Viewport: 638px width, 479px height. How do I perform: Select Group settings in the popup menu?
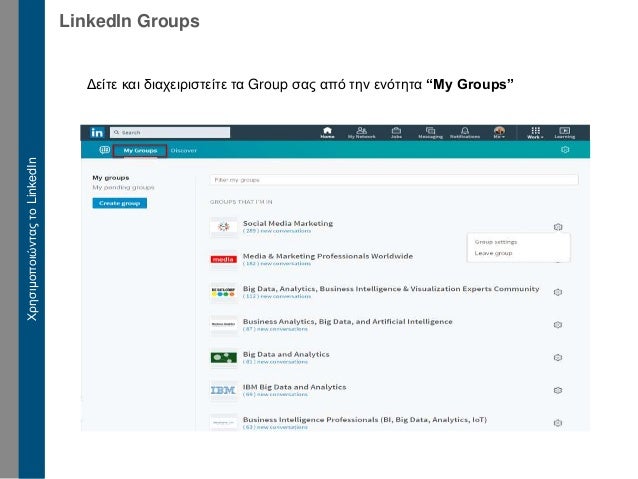coord(495,242)
